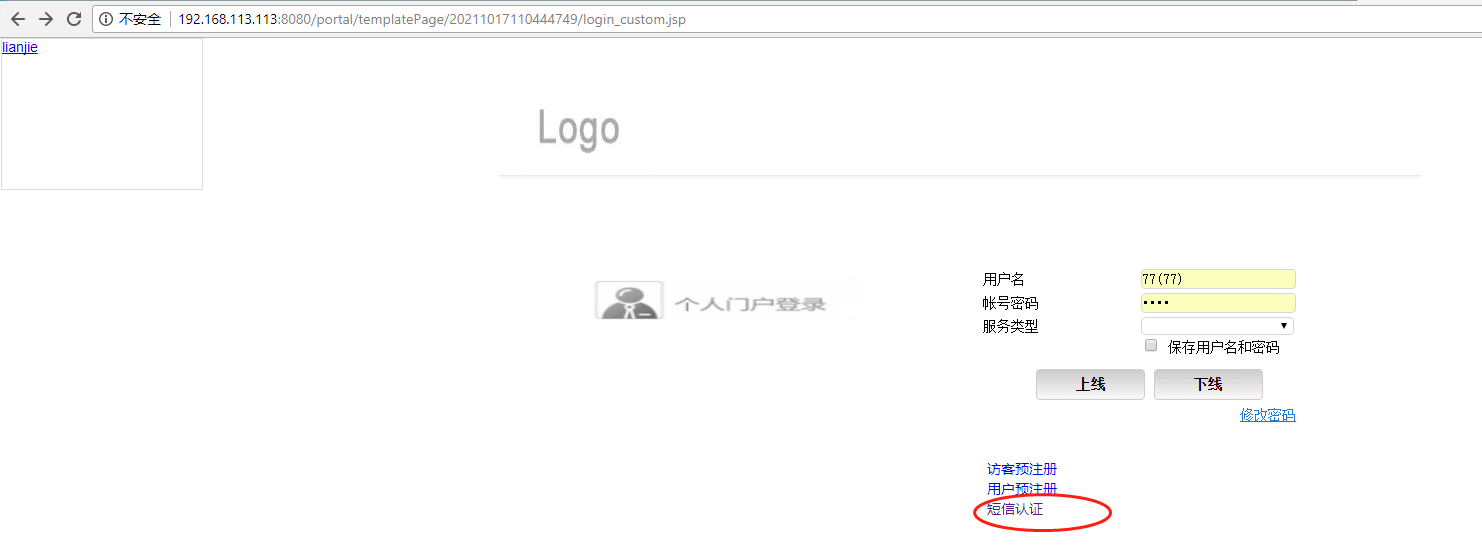Open the 用户预注册 link
Screen dimensions: 1482x552
pyautogui.click(x=1021, y=489)
